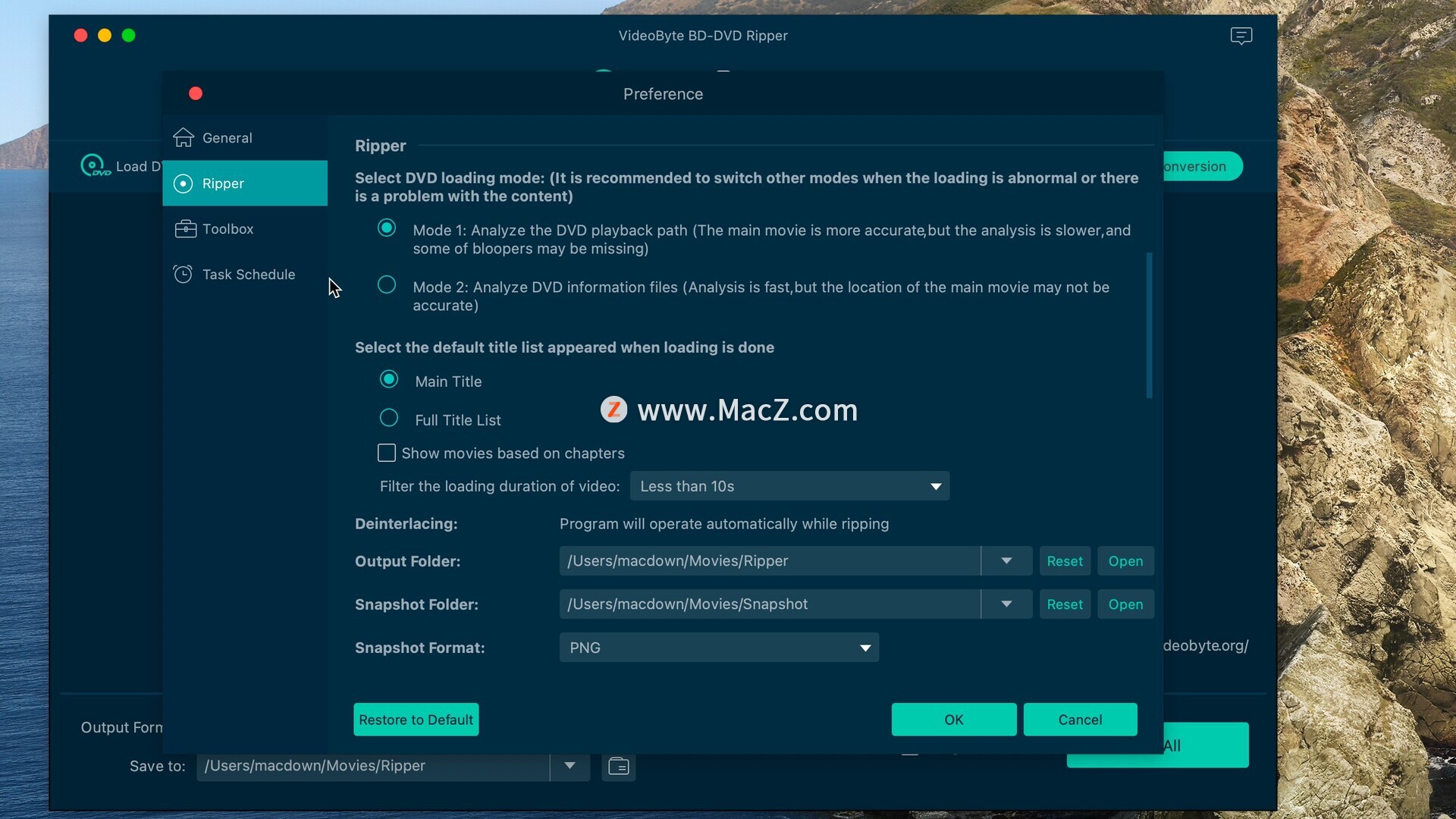Screen dimensions: 1456x819
Task: Enable Show movies based on chapters
Action: [387, 453]
